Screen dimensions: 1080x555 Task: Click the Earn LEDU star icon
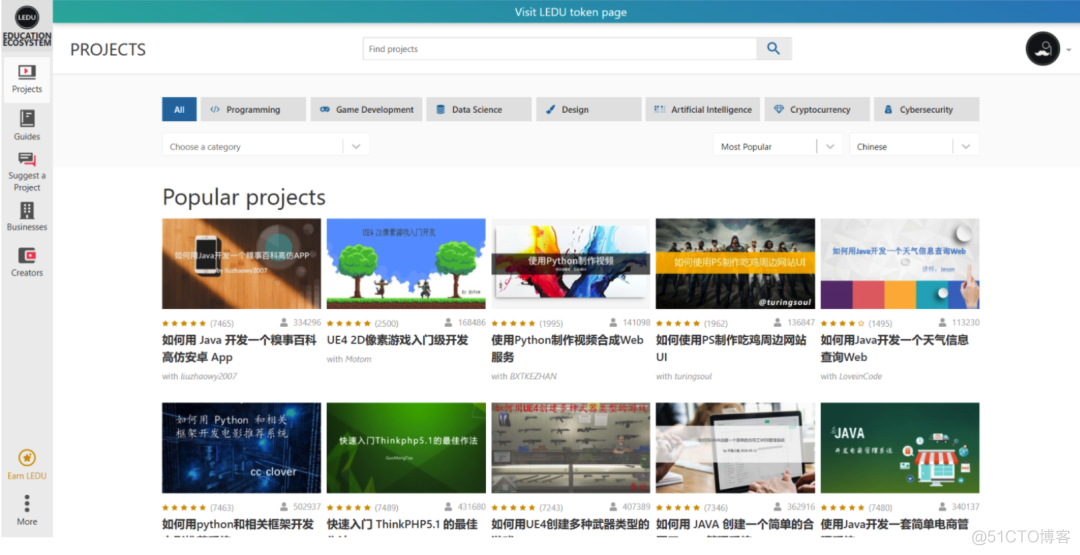pyautogui.click(x=27, y=458)
